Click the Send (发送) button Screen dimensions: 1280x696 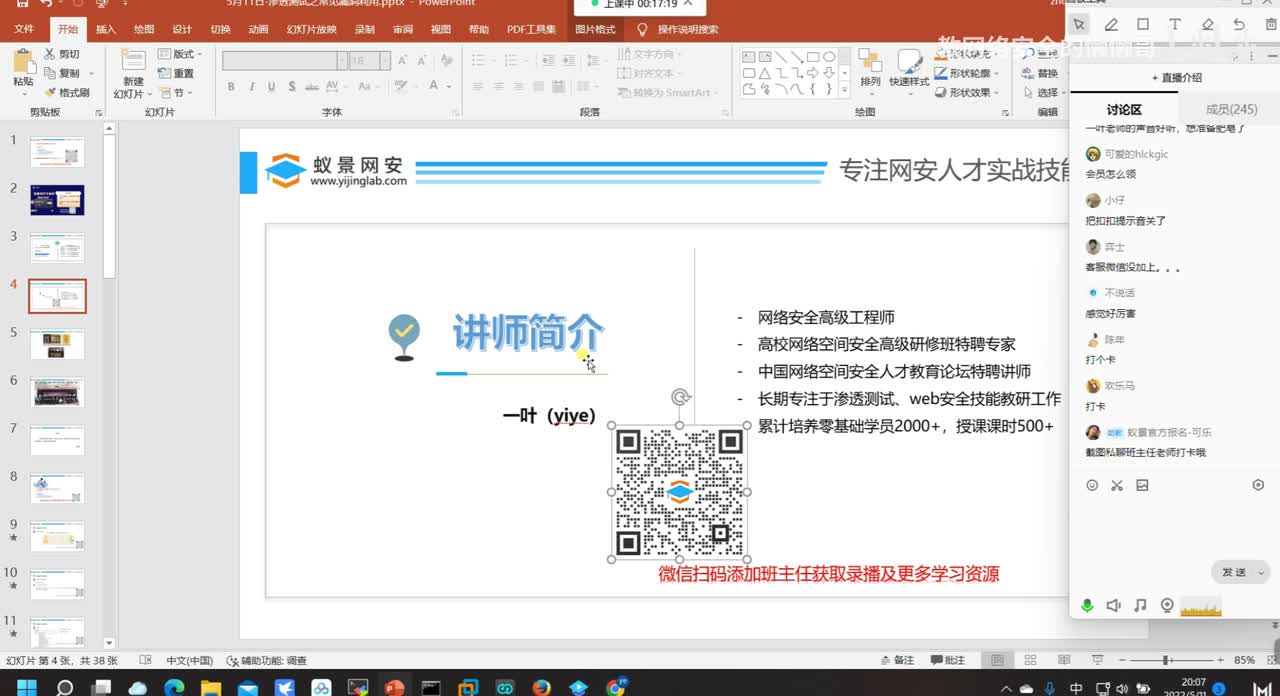tap(1234, 572)
